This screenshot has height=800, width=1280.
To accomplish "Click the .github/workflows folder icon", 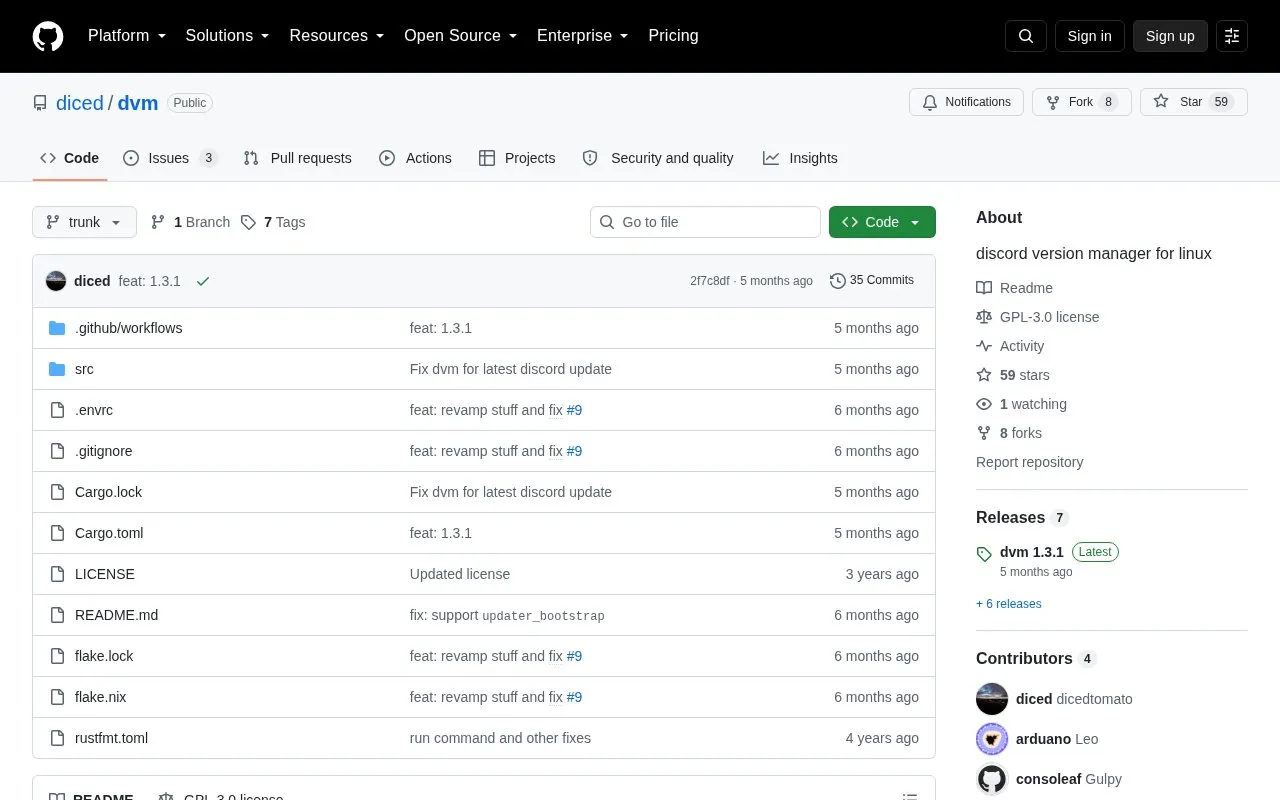I will (x=57, y=328).
